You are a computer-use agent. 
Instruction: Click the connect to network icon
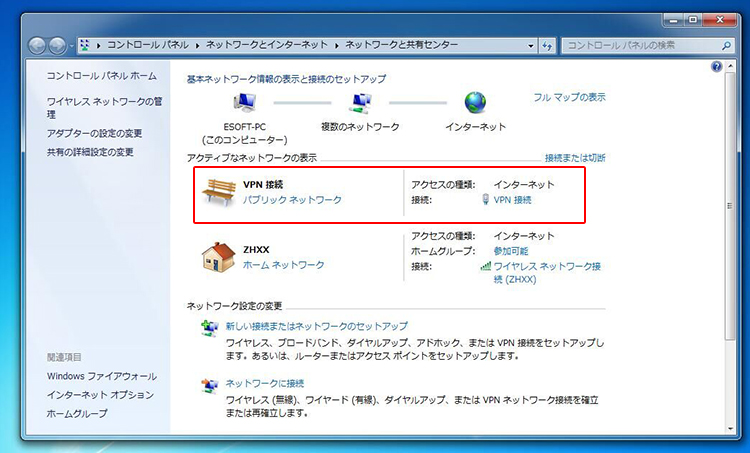click(209, 385)
